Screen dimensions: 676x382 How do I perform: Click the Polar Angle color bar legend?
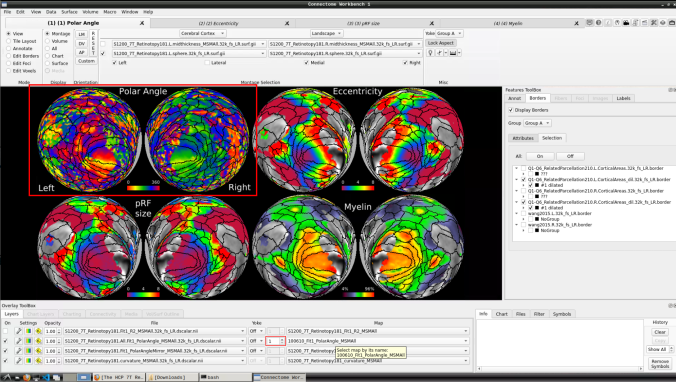point(143,187)
